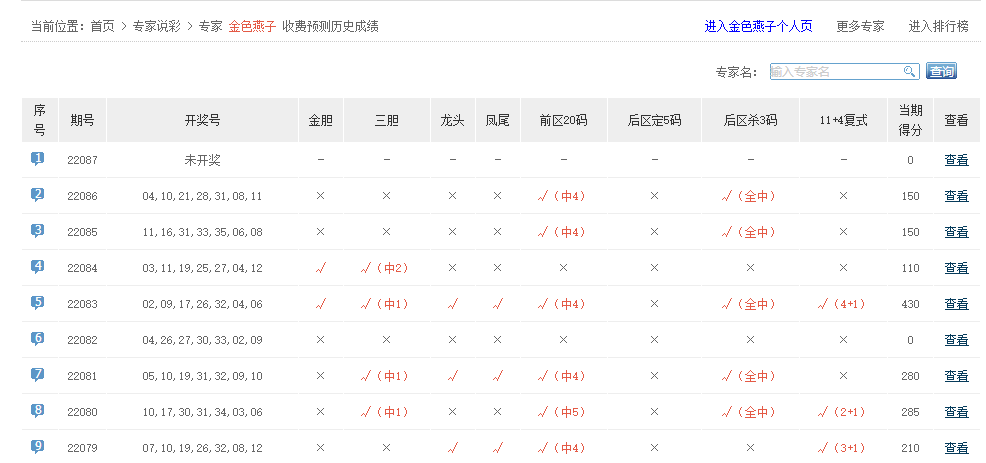Click the number 2 row badge icon
The image size is (986, 463).
pyautogui.click(x=38, y=194)
